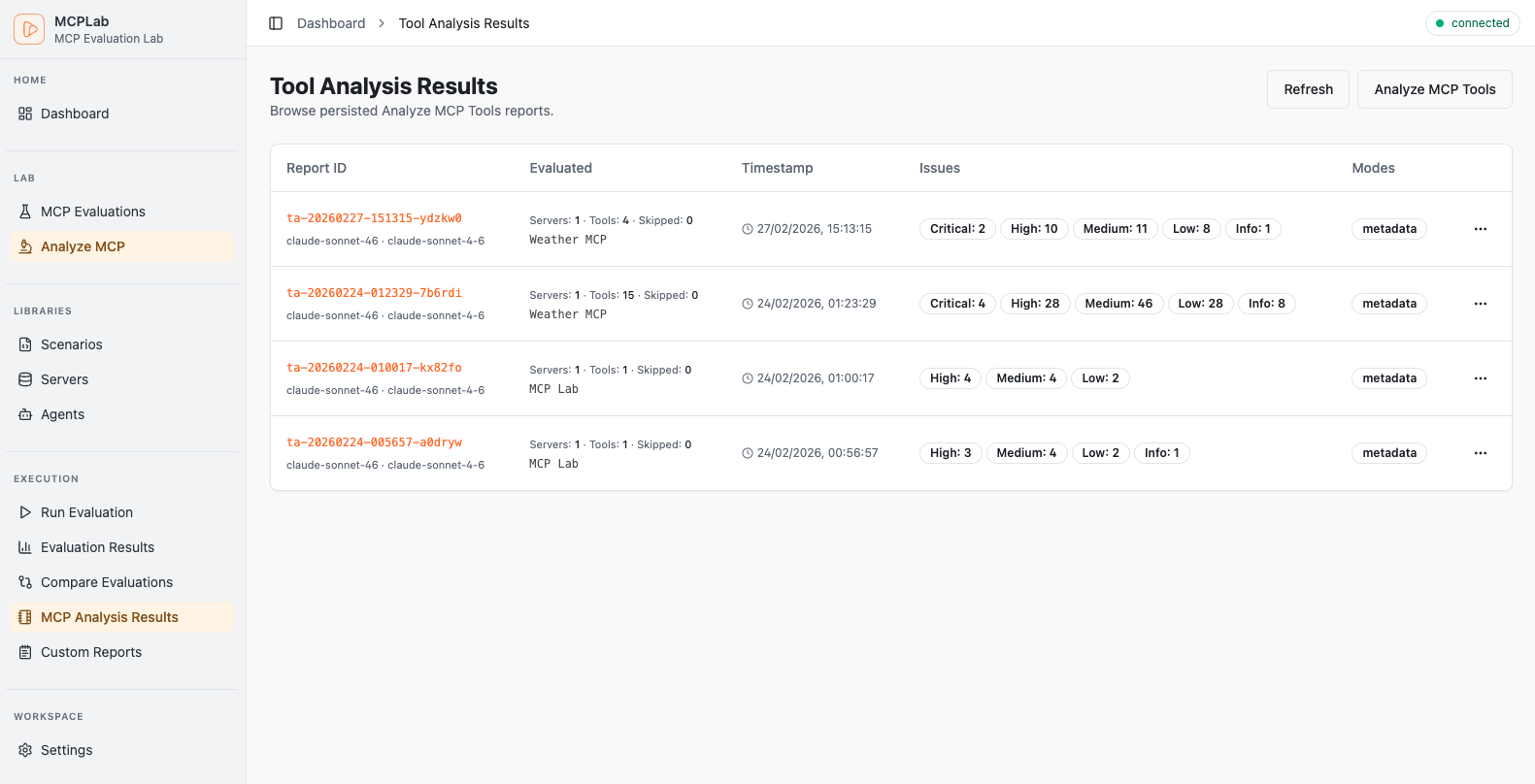Click Dashboard breadcrumb link

pos(331,23)
